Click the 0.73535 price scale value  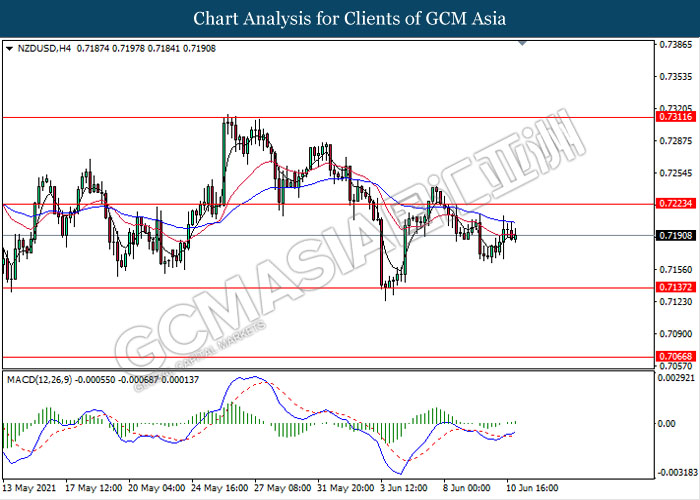click(676, 77)
